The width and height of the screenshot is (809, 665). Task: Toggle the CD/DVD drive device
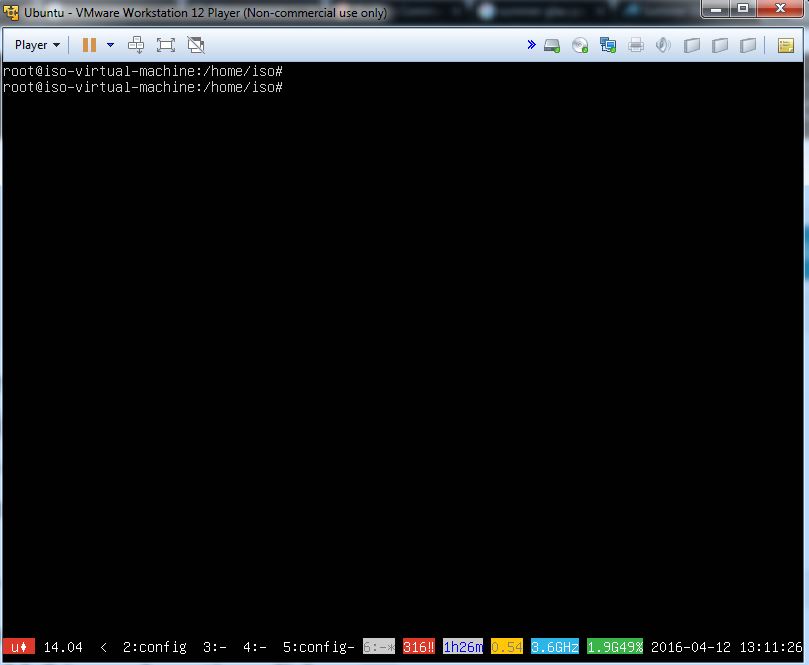580,45
